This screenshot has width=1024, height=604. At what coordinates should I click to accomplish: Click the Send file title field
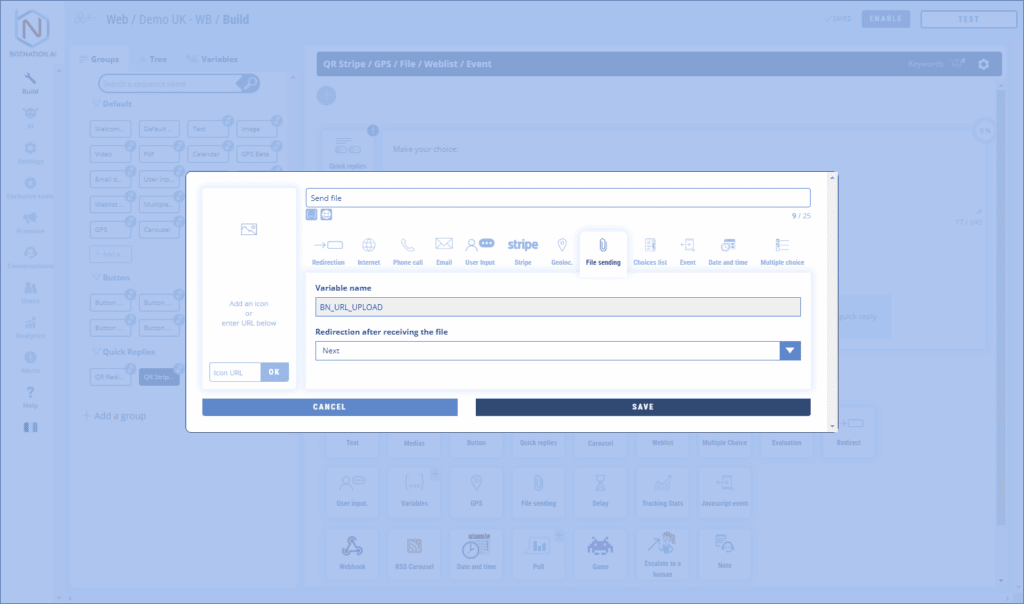(558, 198)
